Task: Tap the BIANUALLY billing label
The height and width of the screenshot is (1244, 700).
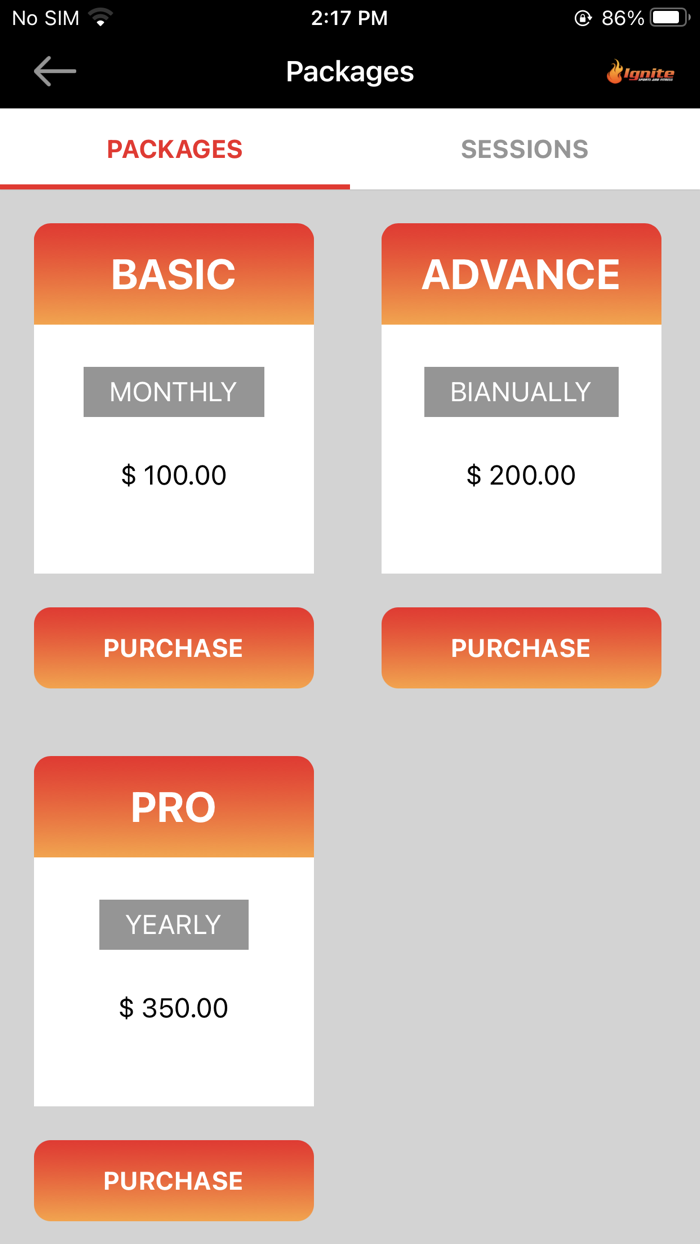Action: coord(521,392)
